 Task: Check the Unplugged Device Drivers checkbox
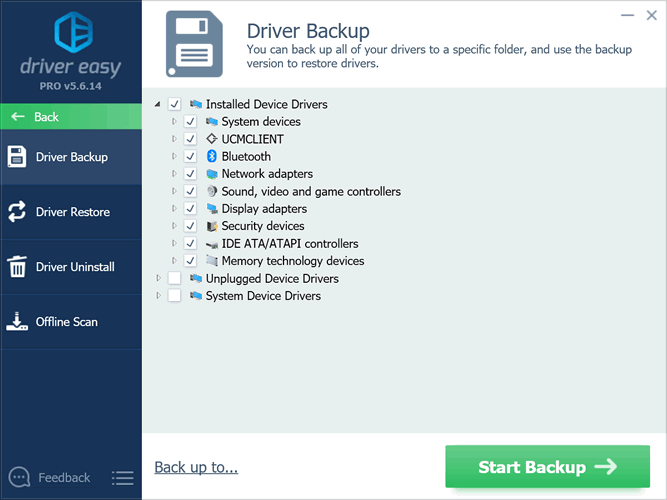coord(174,278)
